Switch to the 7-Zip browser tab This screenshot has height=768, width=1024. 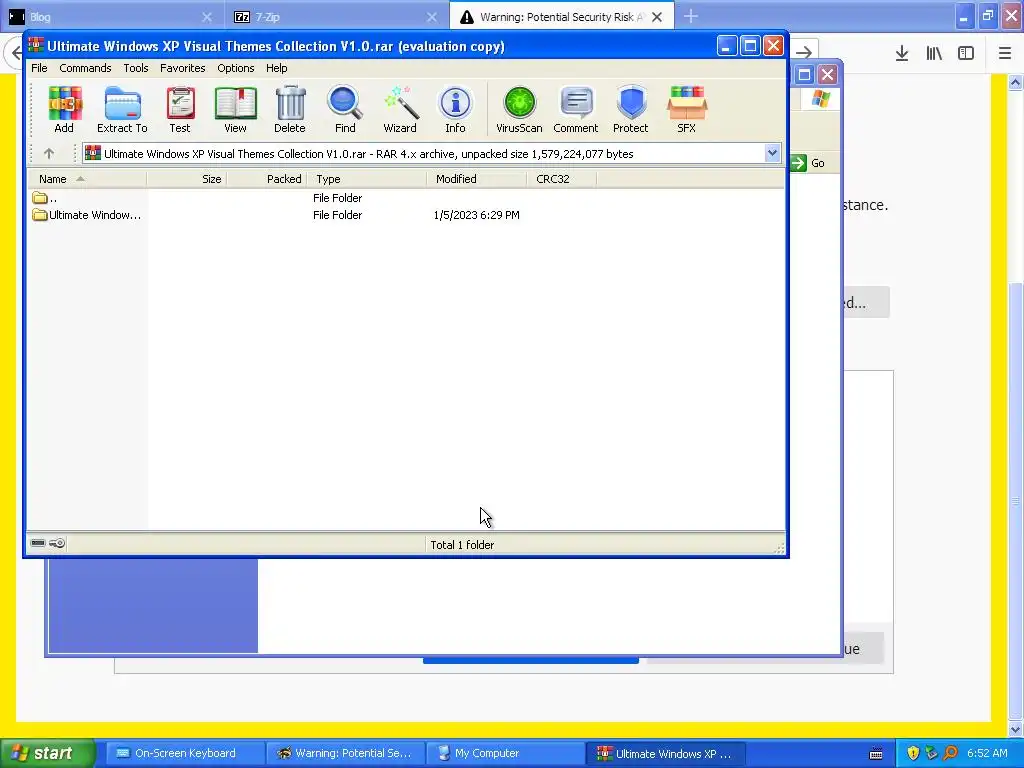[x=336, y=17]
